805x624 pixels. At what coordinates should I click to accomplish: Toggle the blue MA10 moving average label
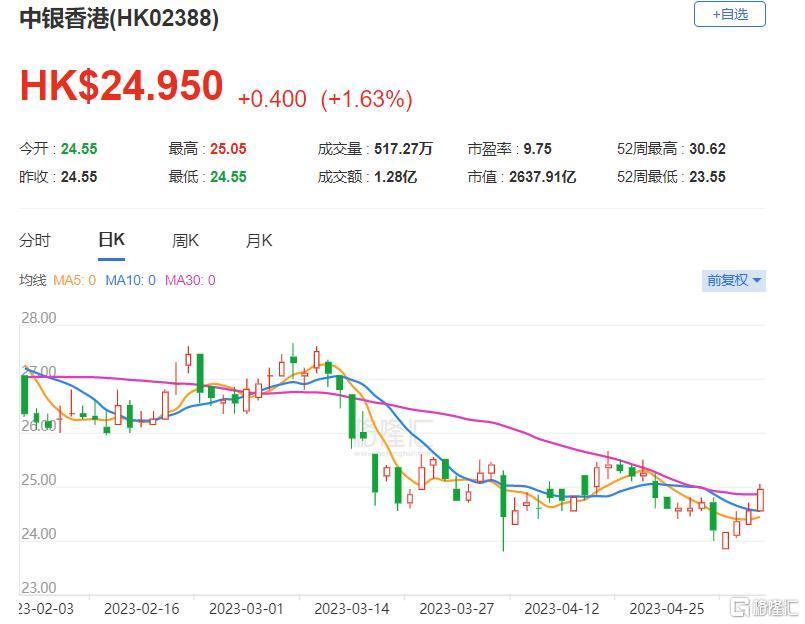click(x=130, y=280)
